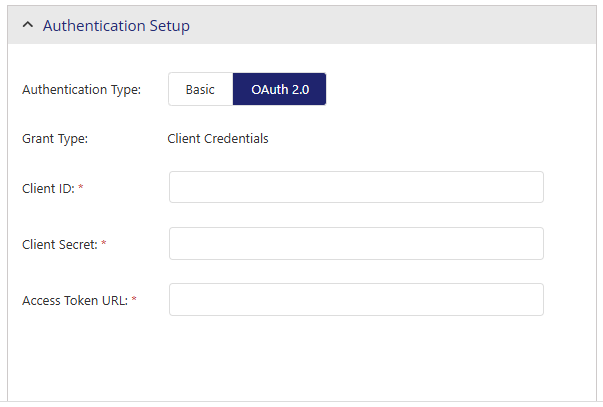The width and height of the screenshot is (603, 407).
Task: Click the Grant Type label
Action: coord(55,139)
